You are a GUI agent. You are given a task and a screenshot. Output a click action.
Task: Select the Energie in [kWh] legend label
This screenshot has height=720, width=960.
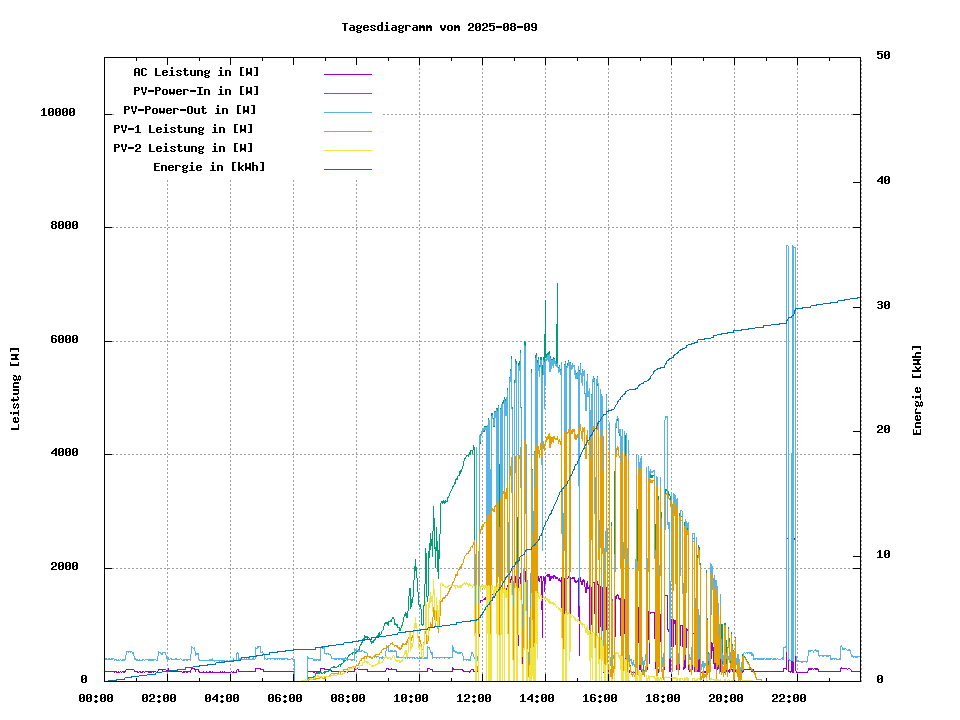(209, 167)
